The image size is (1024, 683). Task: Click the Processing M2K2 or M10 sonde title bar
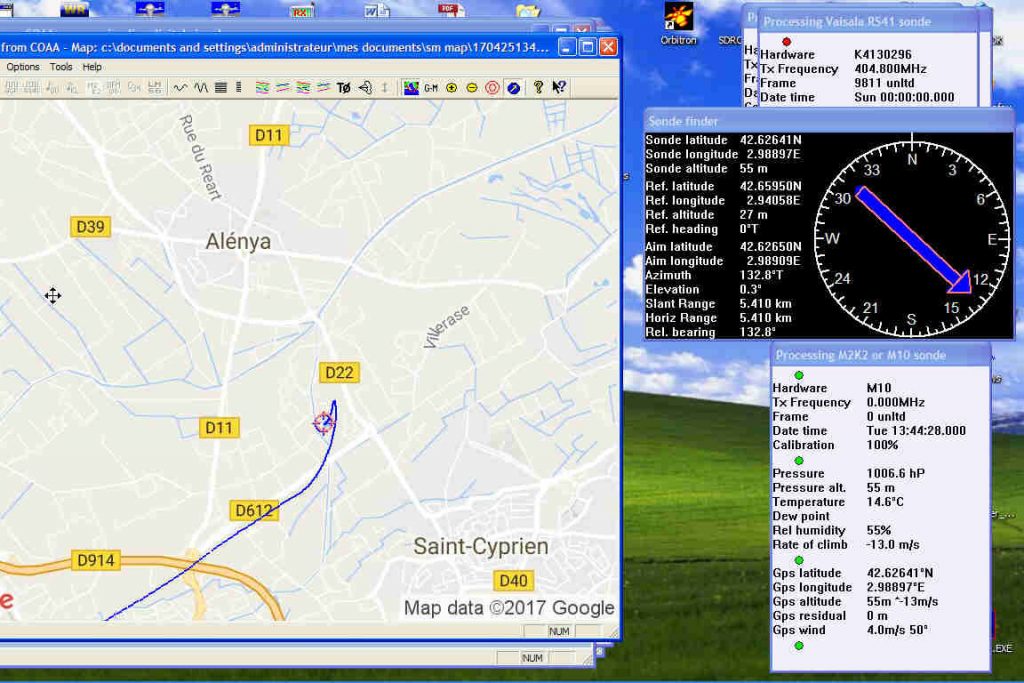coord(880,355)
